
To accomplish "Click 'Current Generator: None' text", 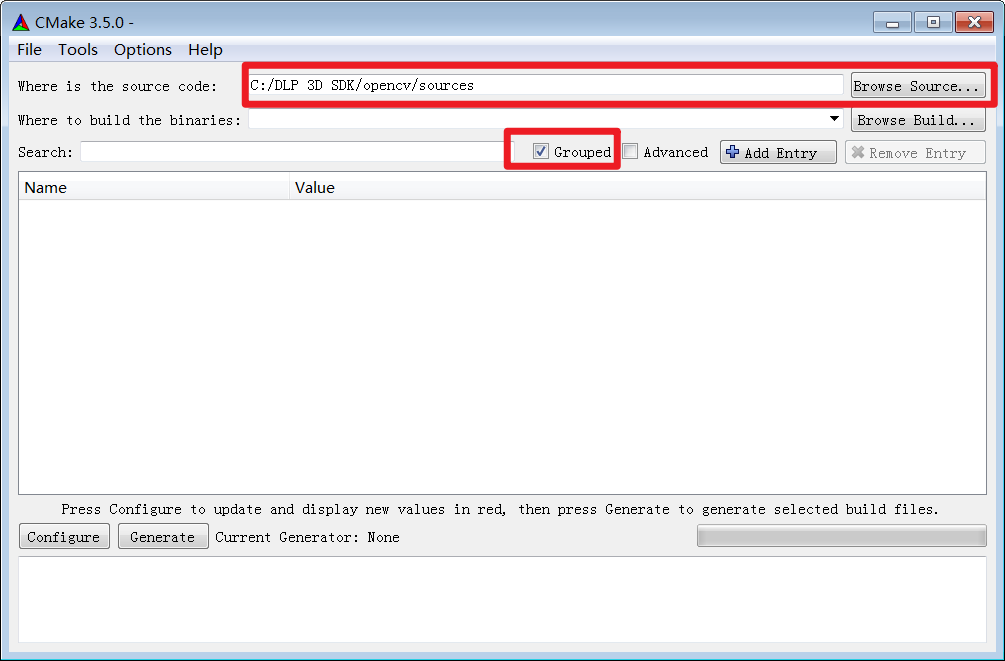I will point(307,537).
